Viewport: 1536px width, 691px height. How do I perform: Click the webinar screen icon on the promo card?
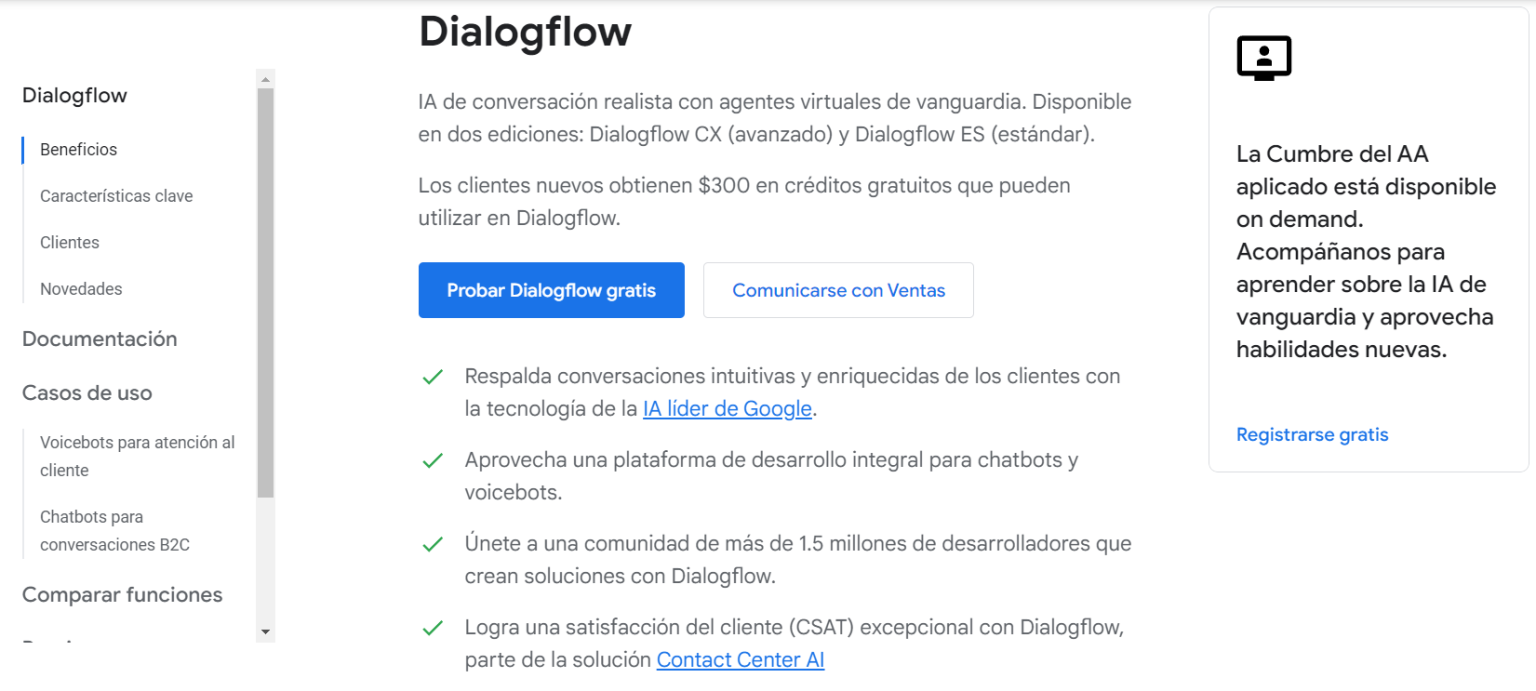click(1263, 57)
